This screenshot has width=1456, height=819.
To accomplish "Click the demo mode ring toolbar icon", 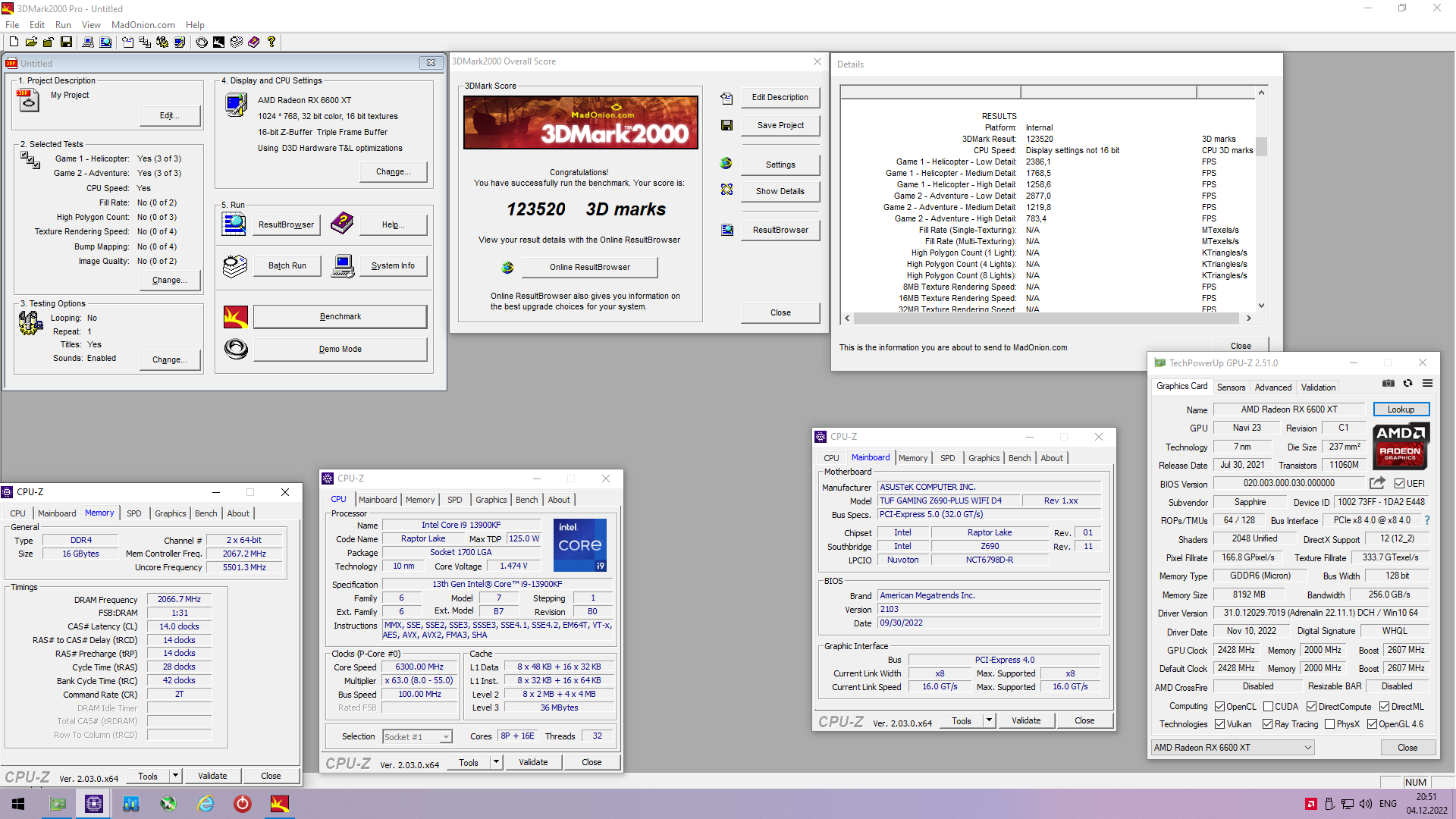I will [x=202, y=42].
